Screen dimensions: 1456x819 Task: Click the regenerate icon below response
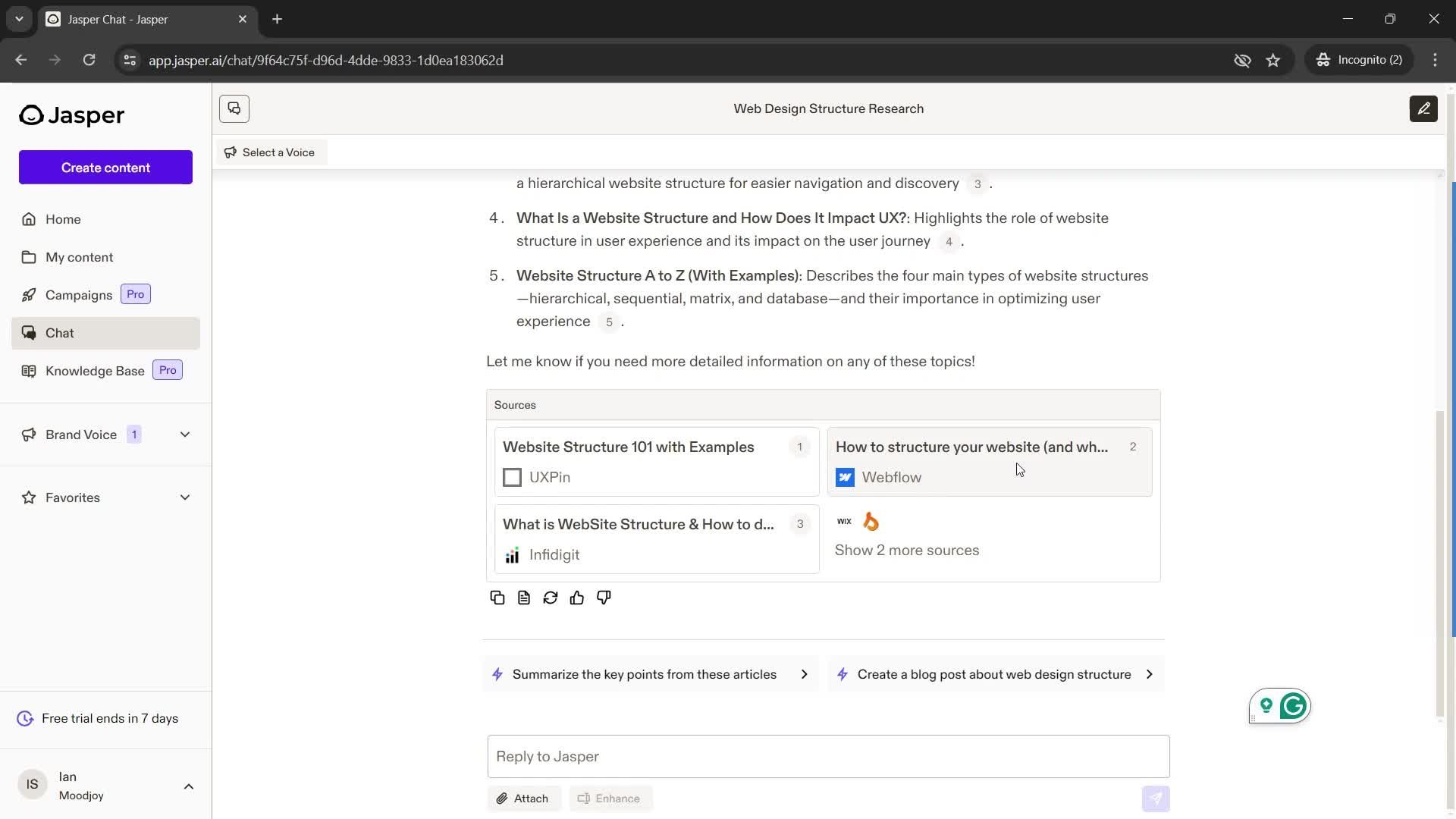coord(551,597)
